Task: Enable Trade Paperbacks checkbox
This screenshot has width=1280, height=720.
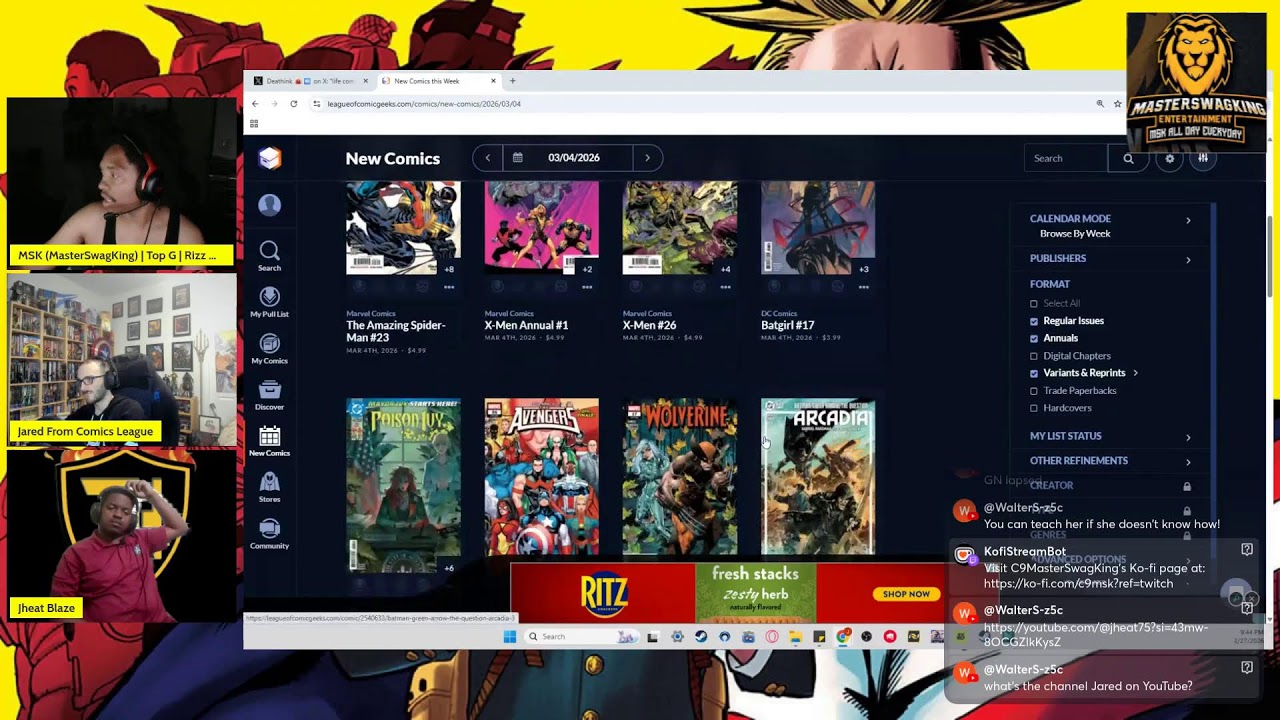Action: [1034, 391]
